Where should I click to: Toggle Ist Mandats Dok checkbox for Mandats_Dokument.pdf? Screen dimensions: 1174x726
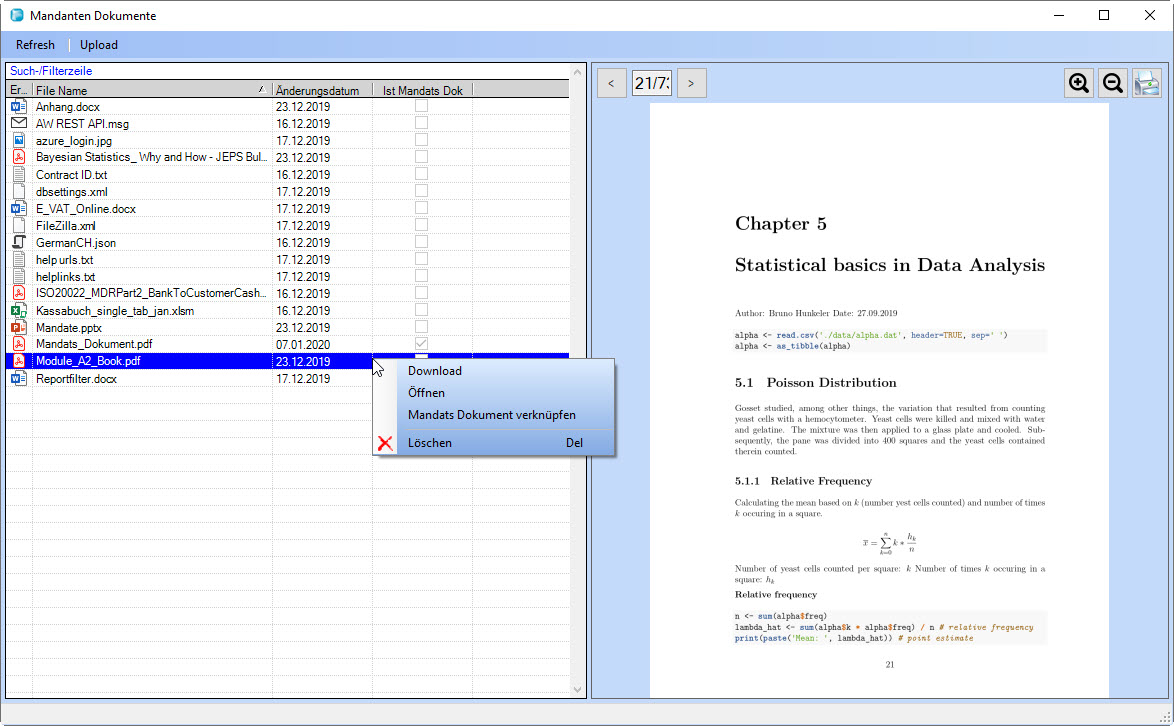(422, 344)
